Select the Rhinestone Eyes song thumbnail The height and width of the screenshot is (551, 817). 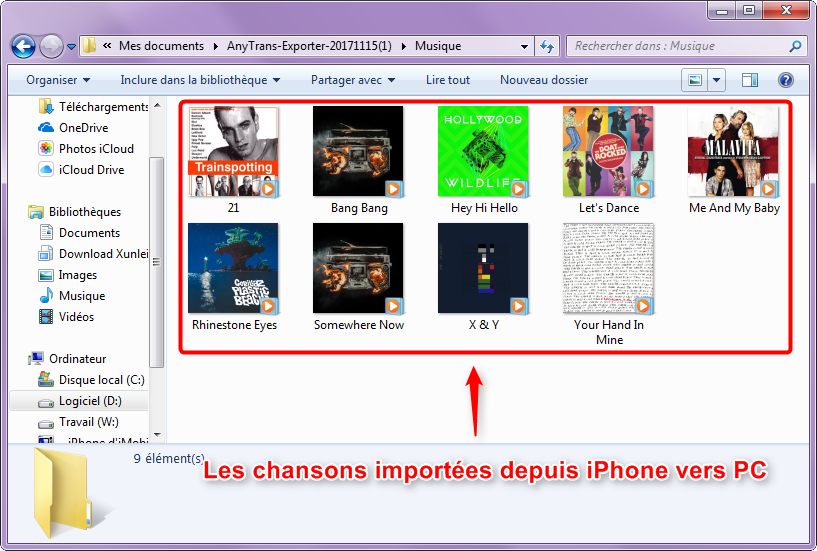233,268
